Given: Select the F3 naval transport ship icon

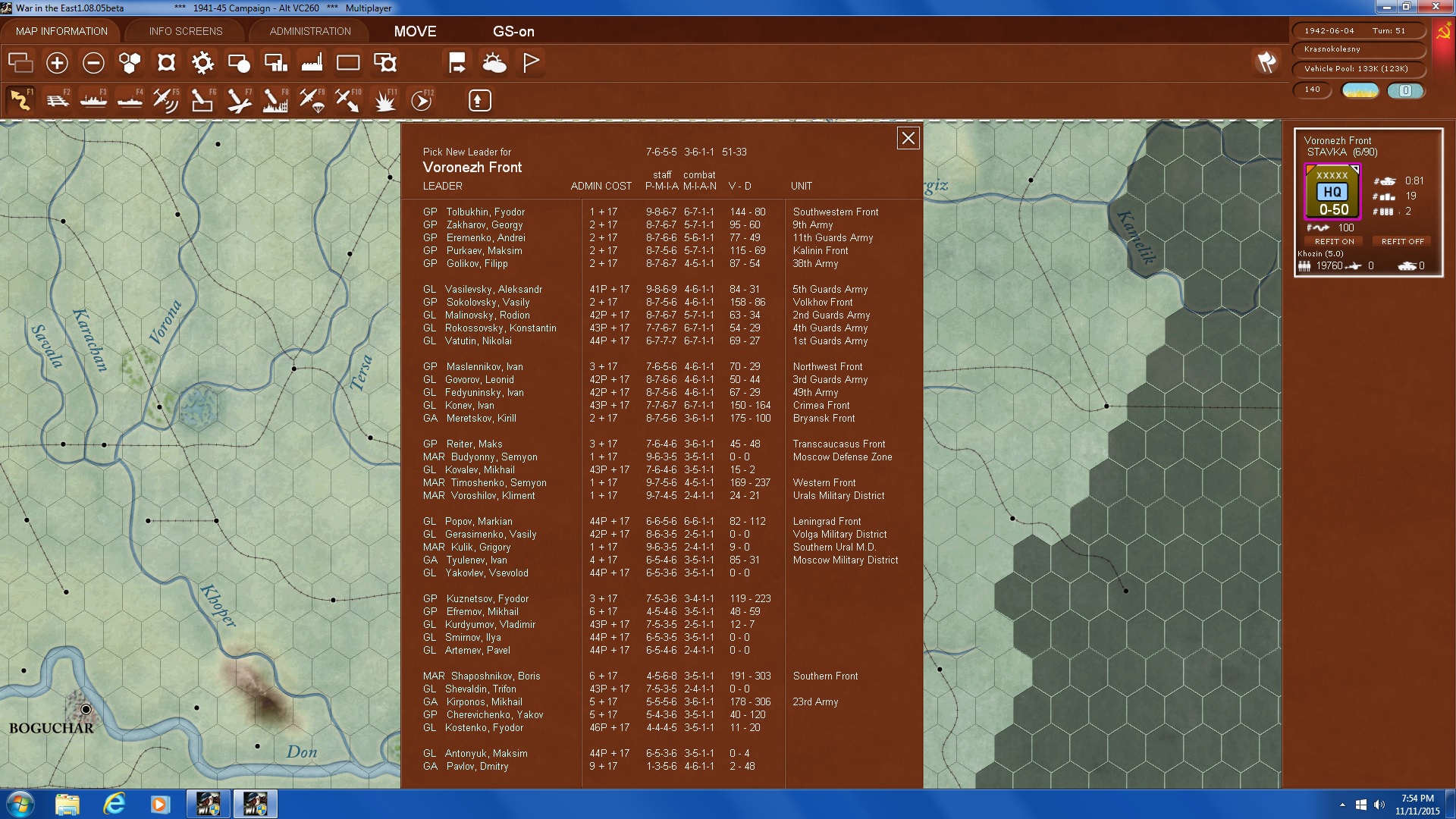Looking at the screenshot, I should [94, 100].
